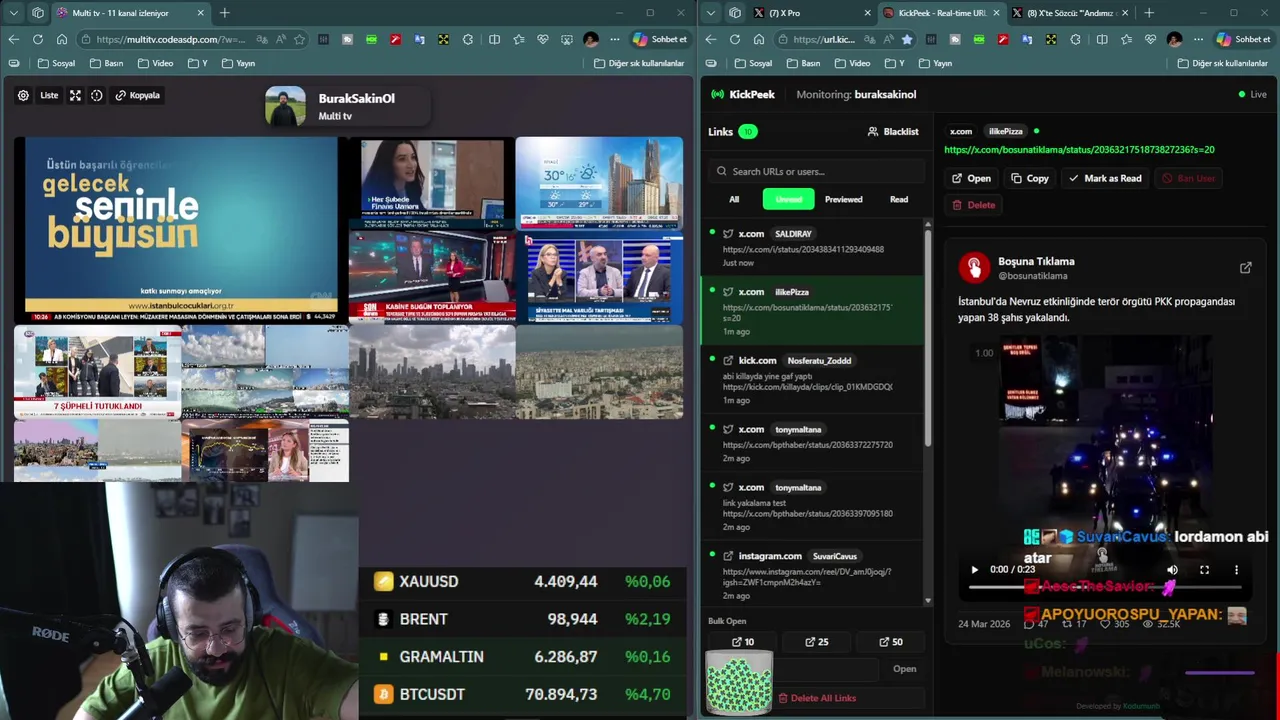Open tweet in new window icon
Viewport: 1280px width, 720px height.
coord(1245,268)
